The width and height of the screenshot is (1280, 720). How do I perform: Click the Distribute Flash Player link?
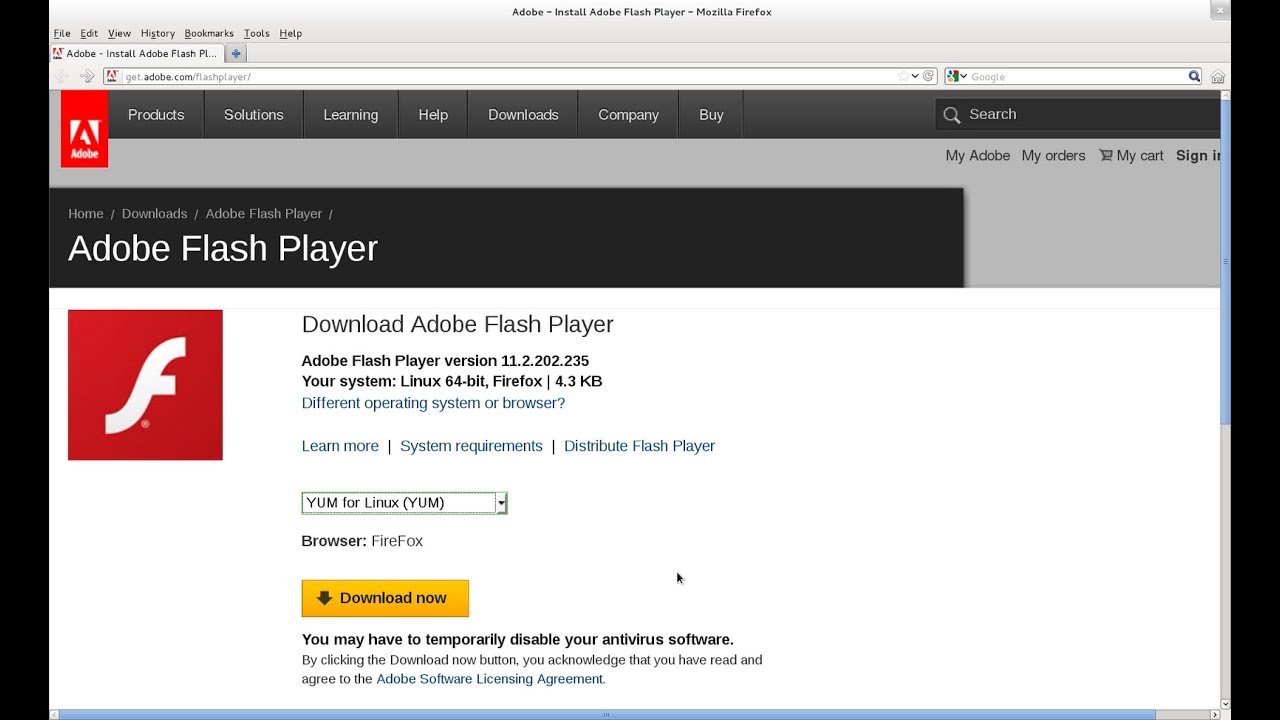click(x=639, y=446)
